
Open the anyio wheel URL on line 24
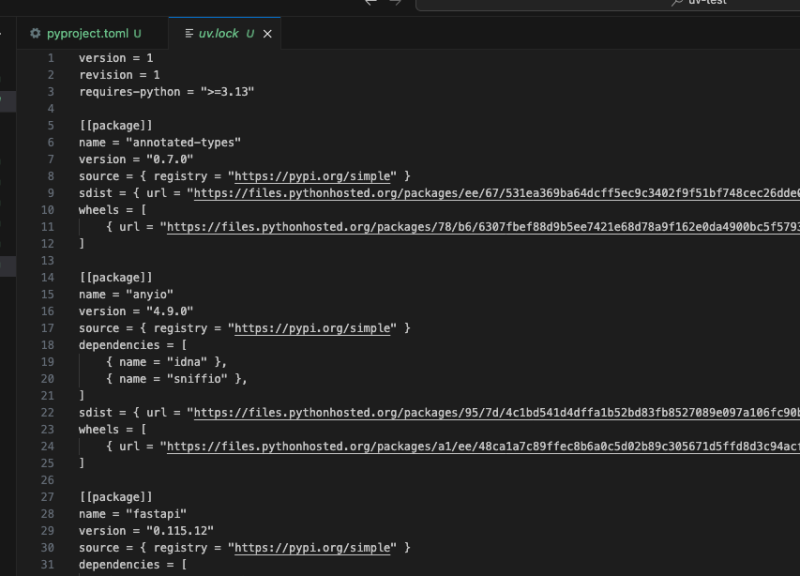click(482, 447)
